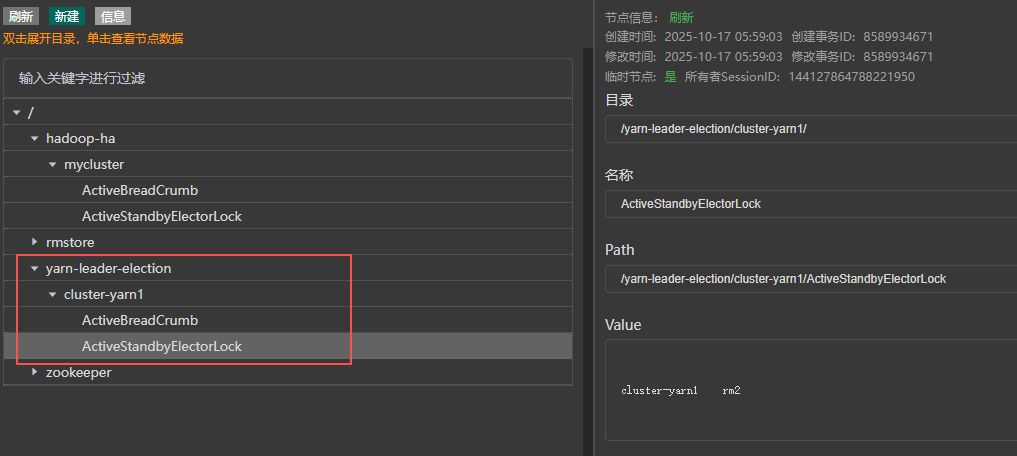Collapse the root / node arrow
The width and height of the screenshot is (1017, 456).
coord(17,113)
